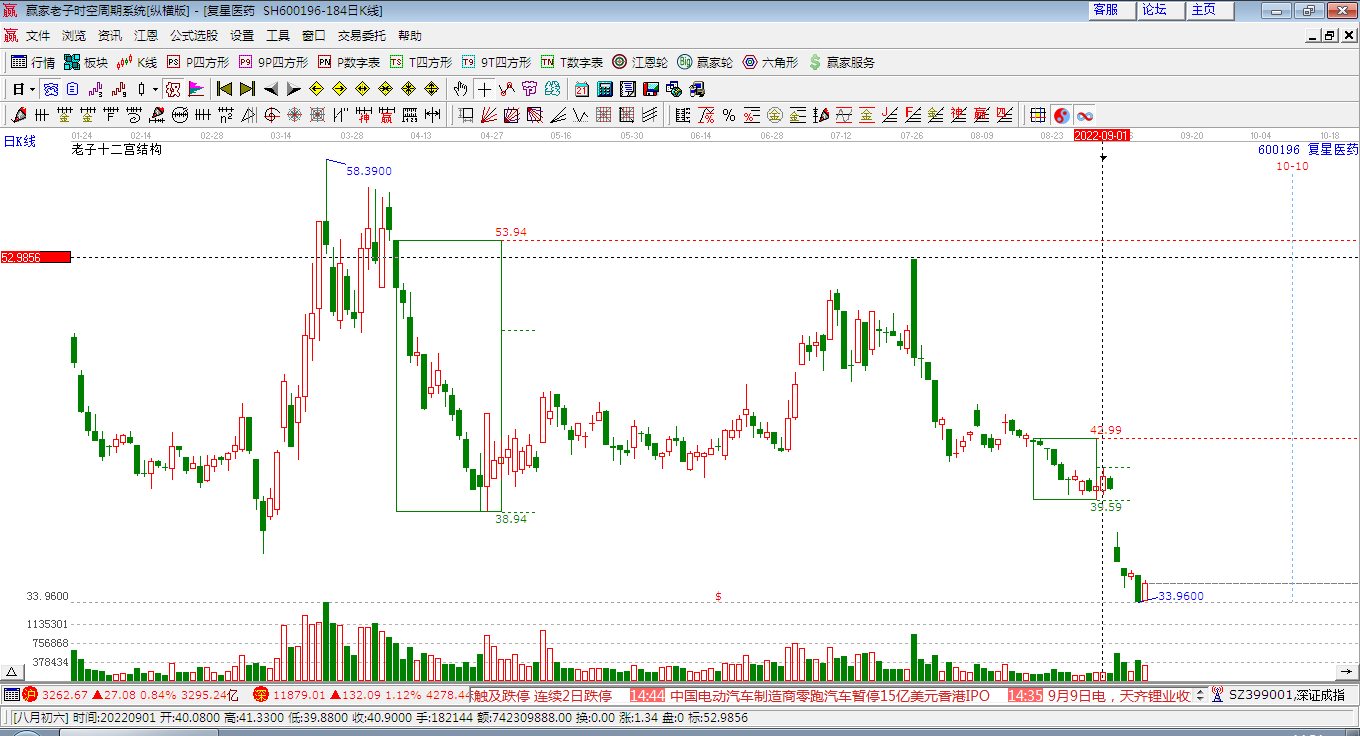Screen dimensions: 1360x736
Task: Click the 33.9600 low price label
Action: [1181, 596]
